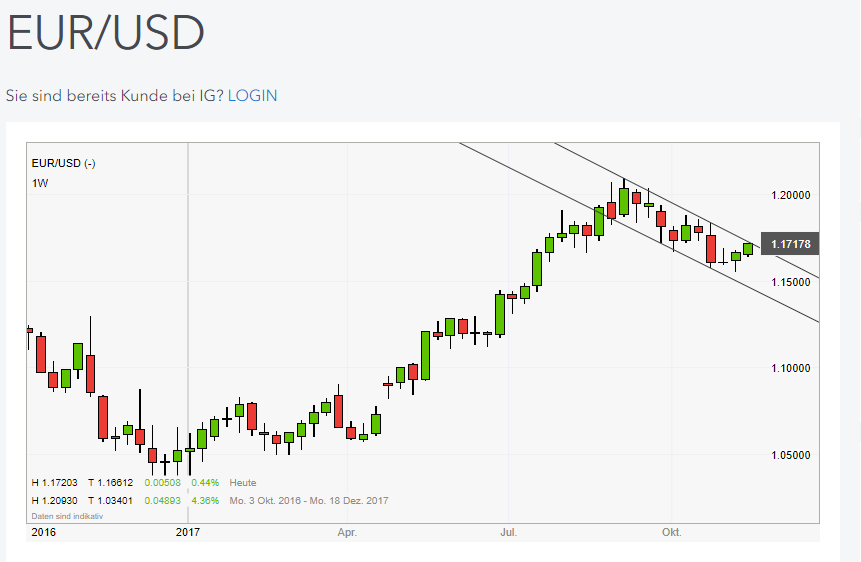This screenshot has height=562, width=861.
Task: Click the Jul. time axis label
Action: coord(508,532)
